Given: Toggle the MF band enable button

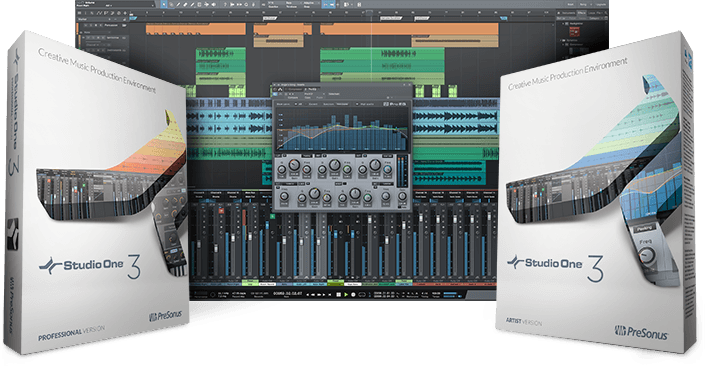Looking at the screenshot, I should click(x=325, y=156).
